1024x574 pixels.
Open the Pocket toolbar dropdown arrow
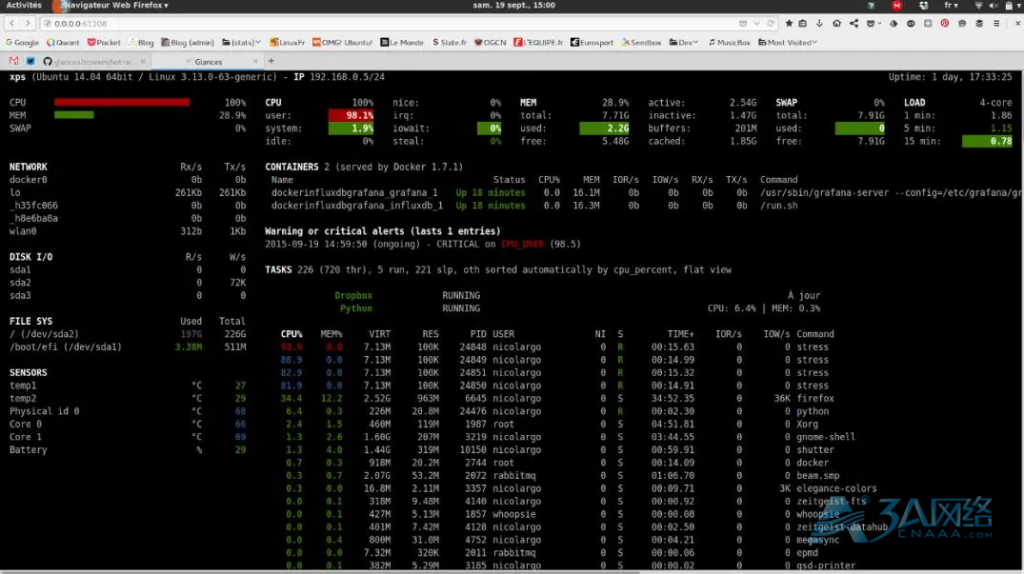[x=879, y=24]
